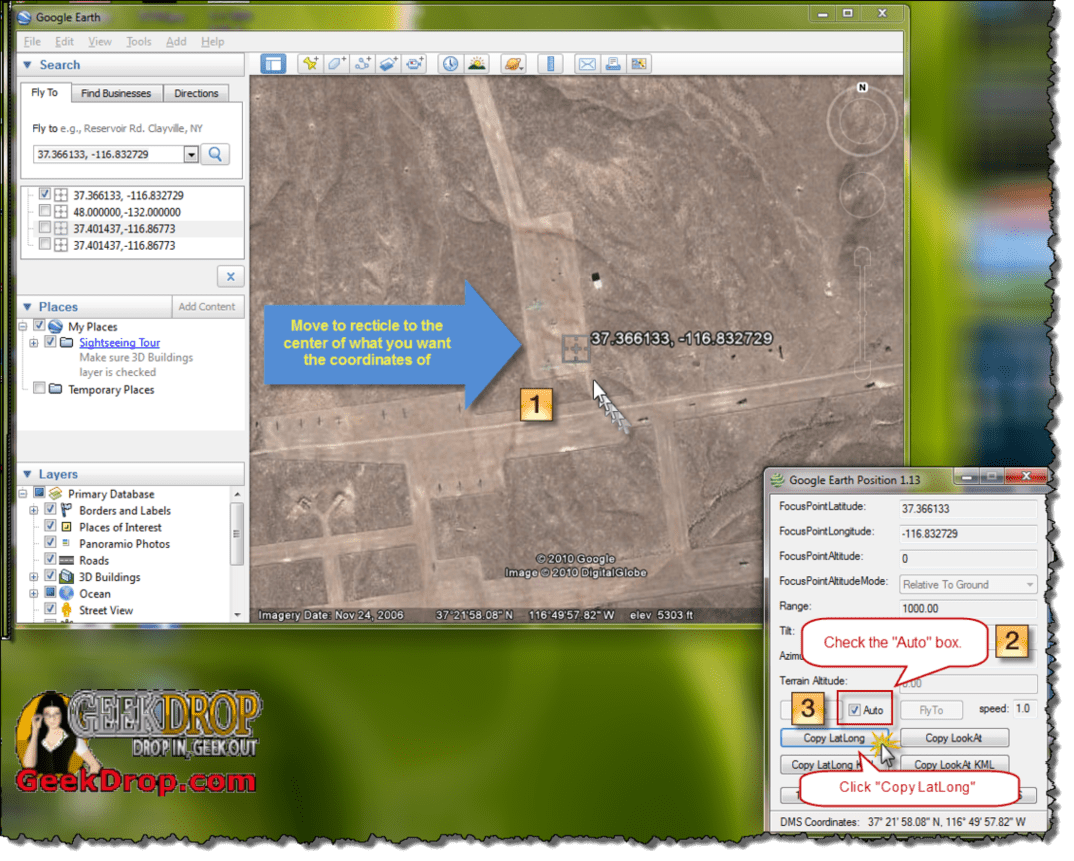Click the folder icon beside Temporary Places
This screenshot has height=861, width=1074.
click(x=56, y=389)
